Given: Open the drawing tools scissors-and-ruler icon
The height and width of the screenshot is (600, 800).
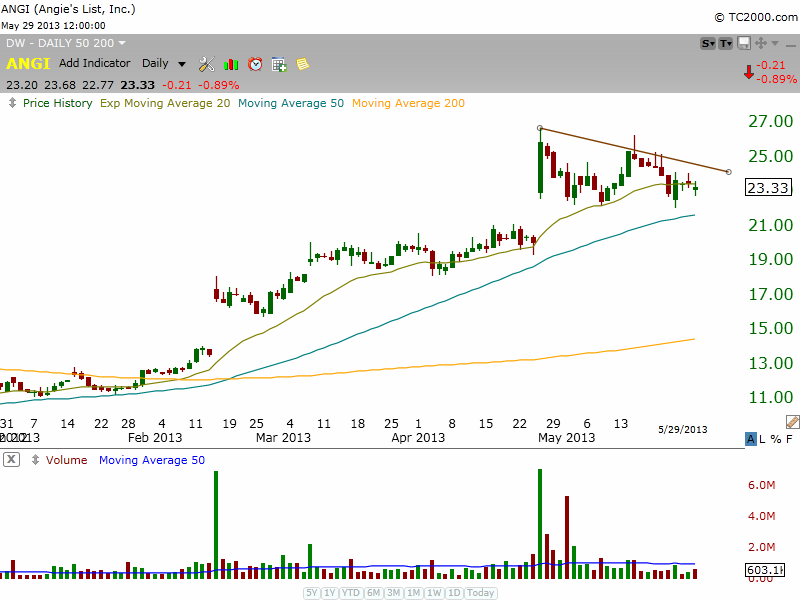Looking at the screenshot, I should 207,64.
